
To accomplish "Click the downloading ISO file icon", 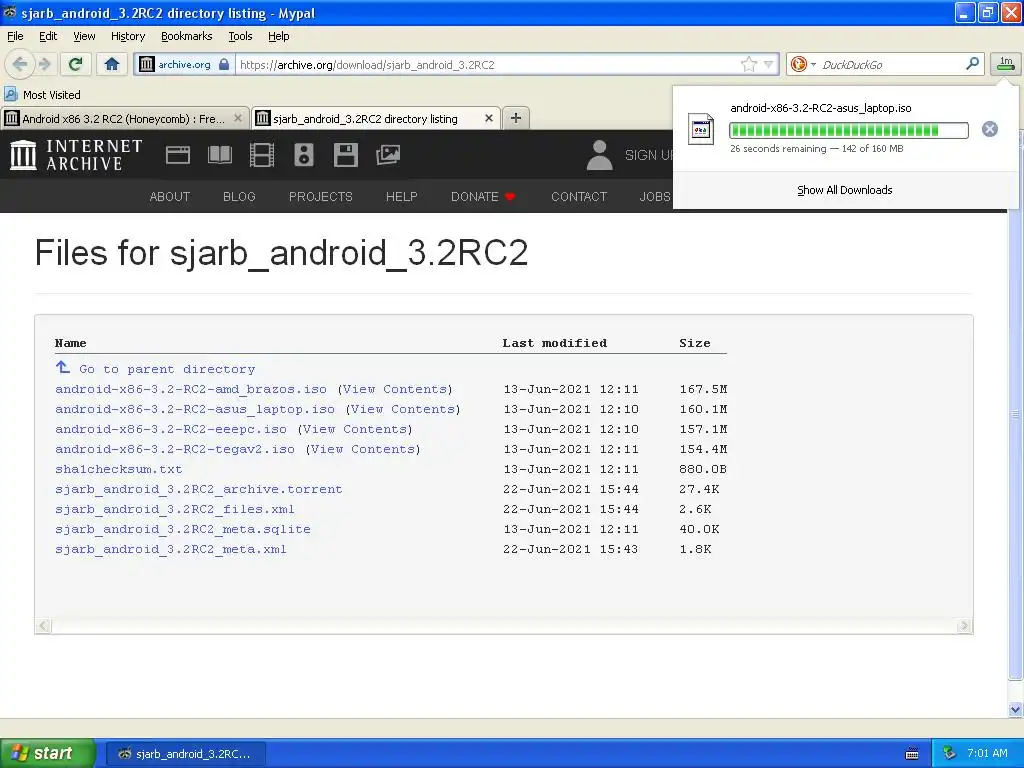I will pyautogui.click(x=701, y=129).
